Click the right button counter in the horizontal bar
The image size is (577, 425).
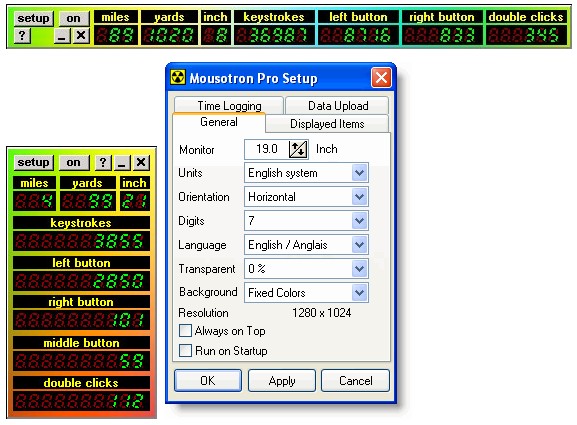click(x=442, y=36)
